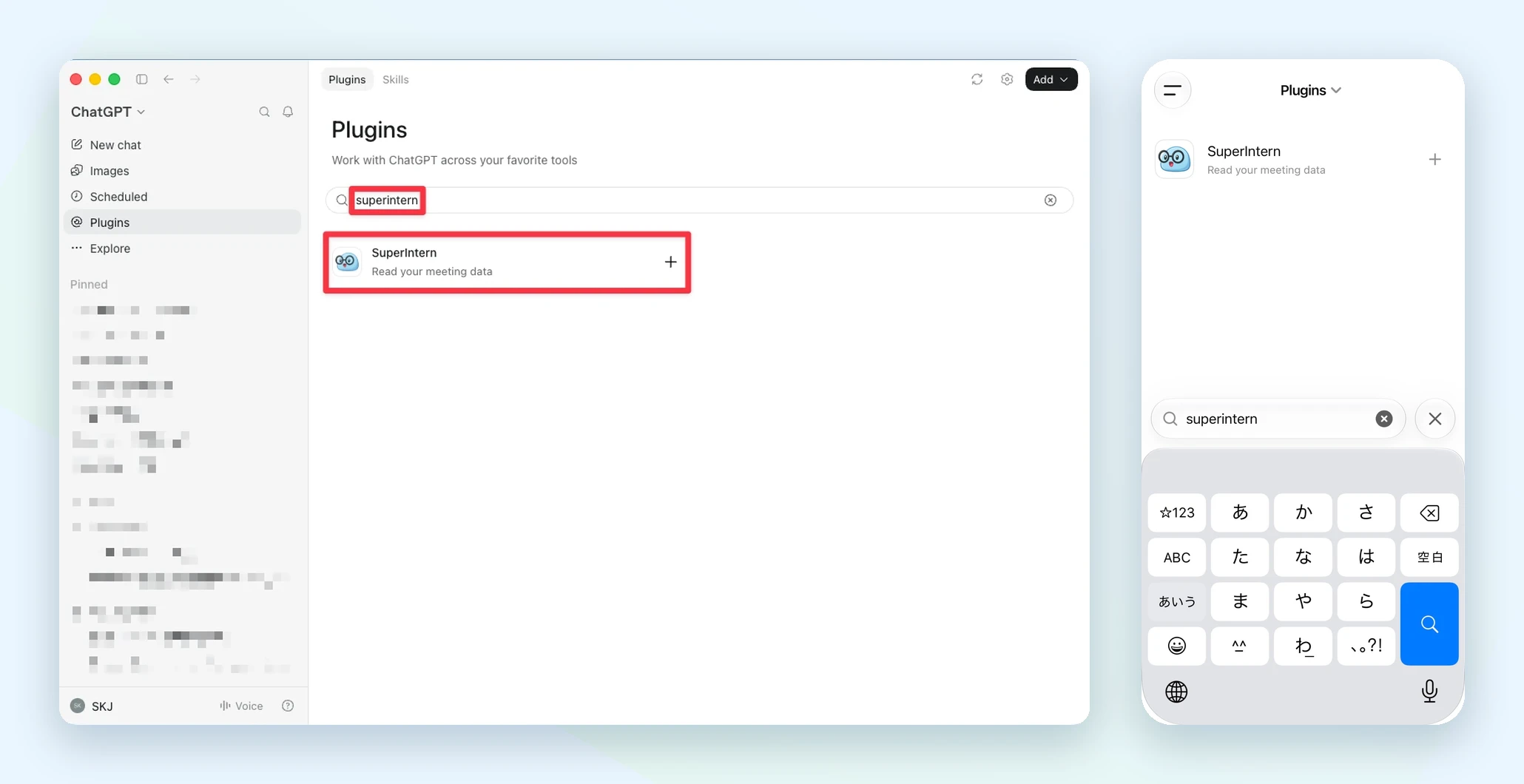Image resolution: width=1524 pixels, height=784 pixels.
Task: Toggle the sidebar panel icon in desktop window
Action: 142,79
